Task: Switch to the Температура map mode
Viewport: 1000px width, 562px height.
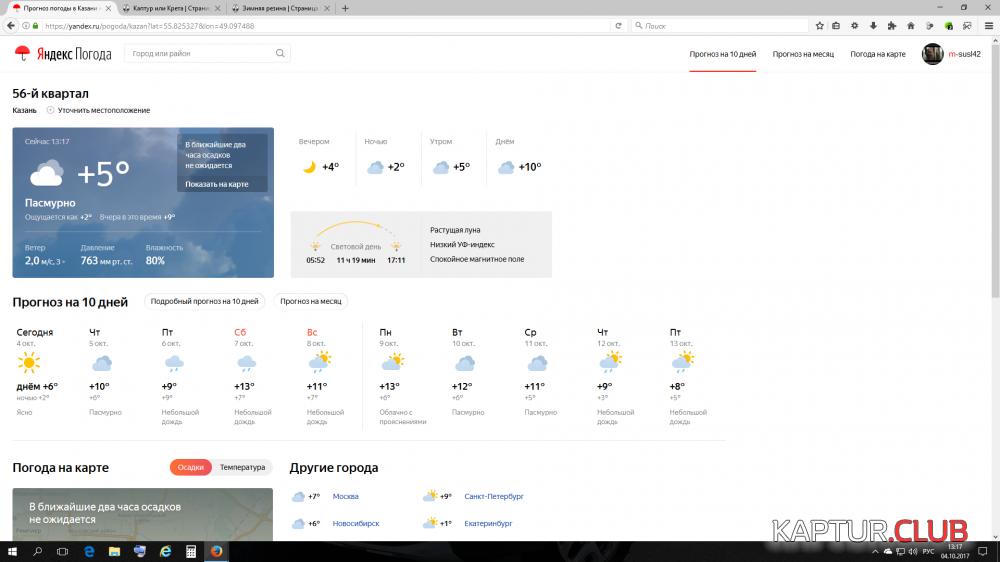Action: tap(242, 468)
